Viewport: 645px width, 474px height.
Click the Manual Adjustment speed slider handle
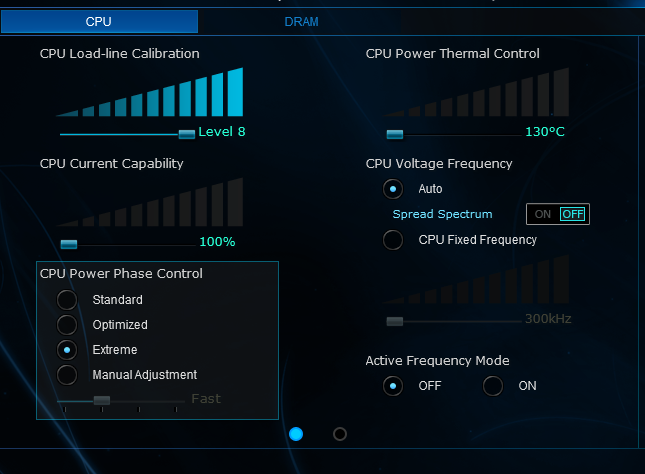point(101,400)
